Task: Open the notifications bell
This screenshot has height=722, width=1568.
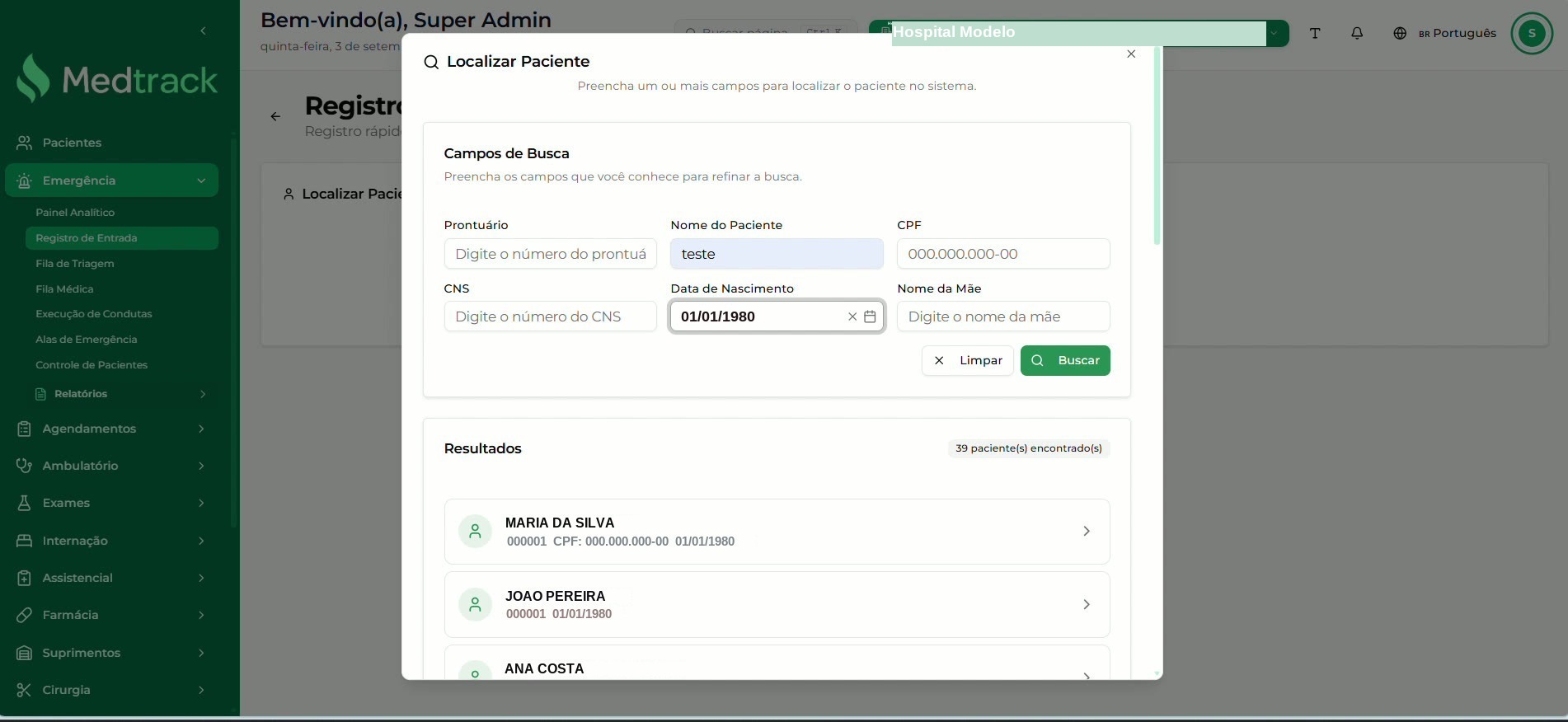Action: (1357, 33)
